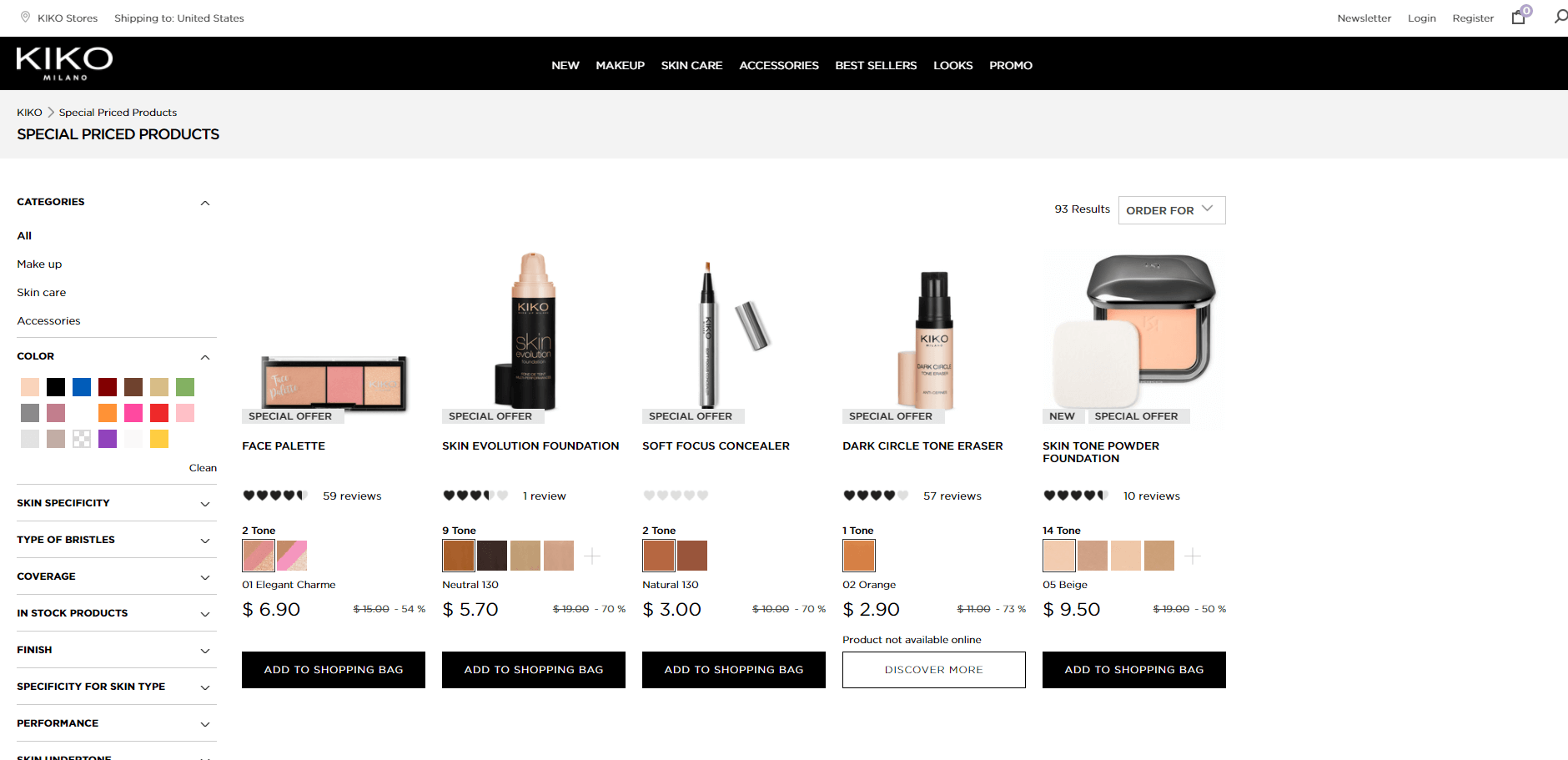Filter by the yellow color swatch
1568x760 pixels.
pos(159,439)
